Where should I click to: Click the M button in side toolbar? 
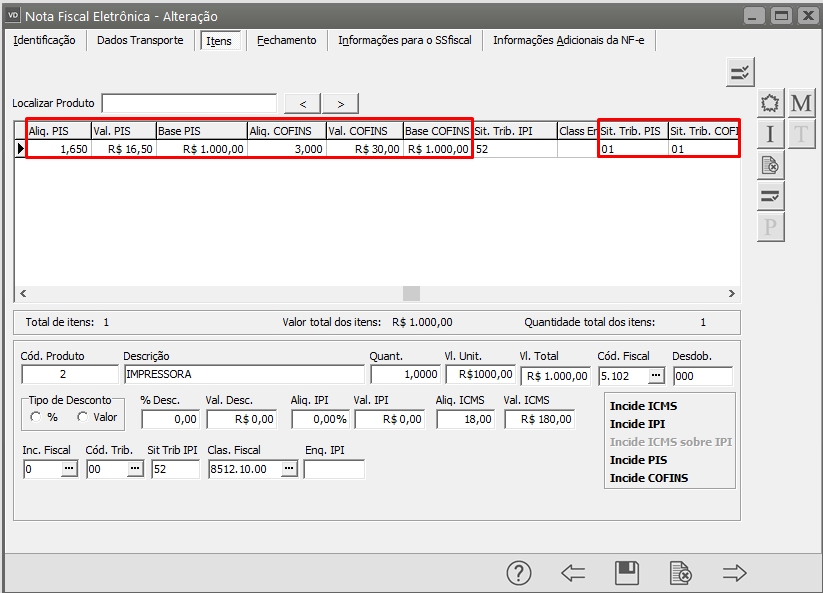tap(801, 103)
